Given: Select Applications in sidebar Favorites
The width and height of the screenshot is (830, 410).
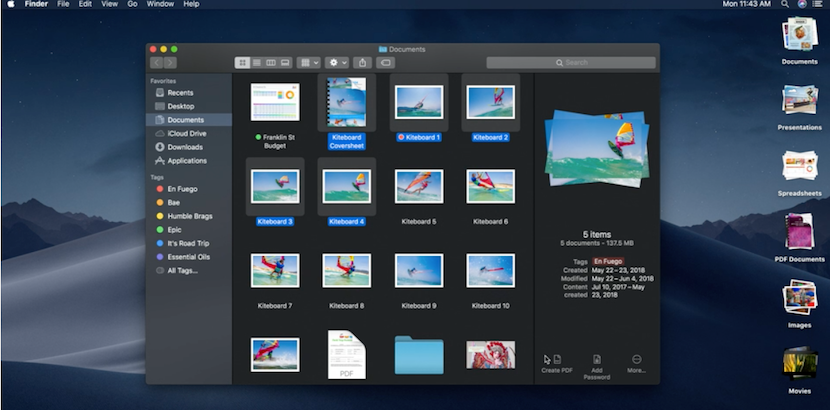Looking at the screenshot, I should [x=187, y=160].
